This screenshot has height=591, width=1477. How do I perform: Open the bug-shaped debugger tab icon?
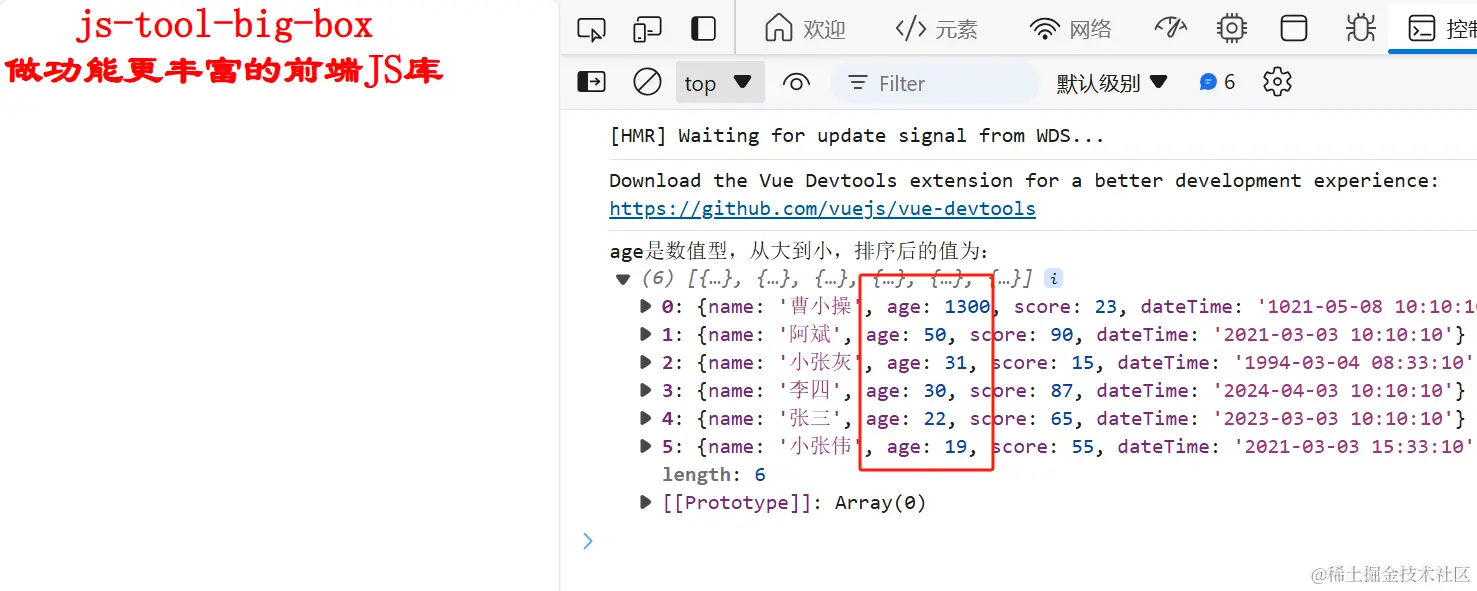1360,28
